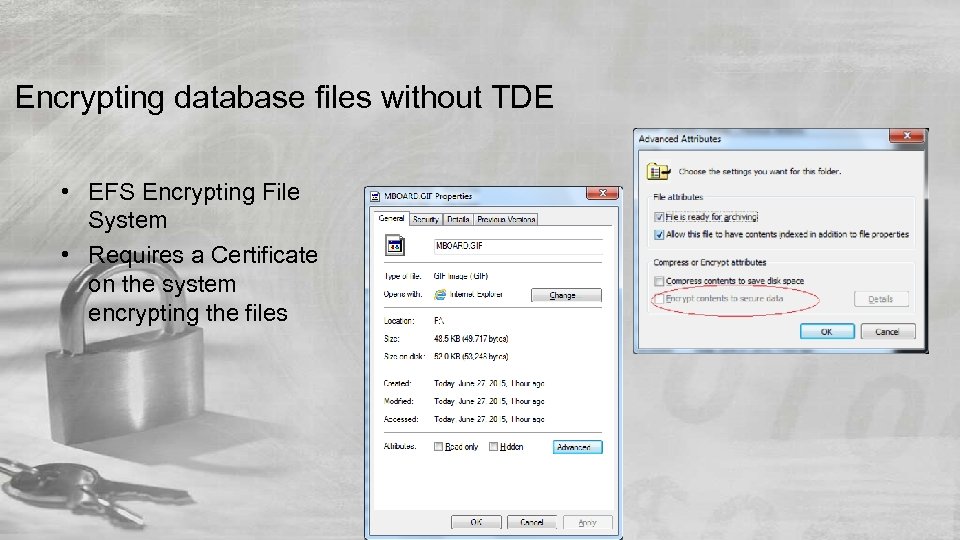Click the folder attributes icon in Advanced Attributes

tap(658, 171)
